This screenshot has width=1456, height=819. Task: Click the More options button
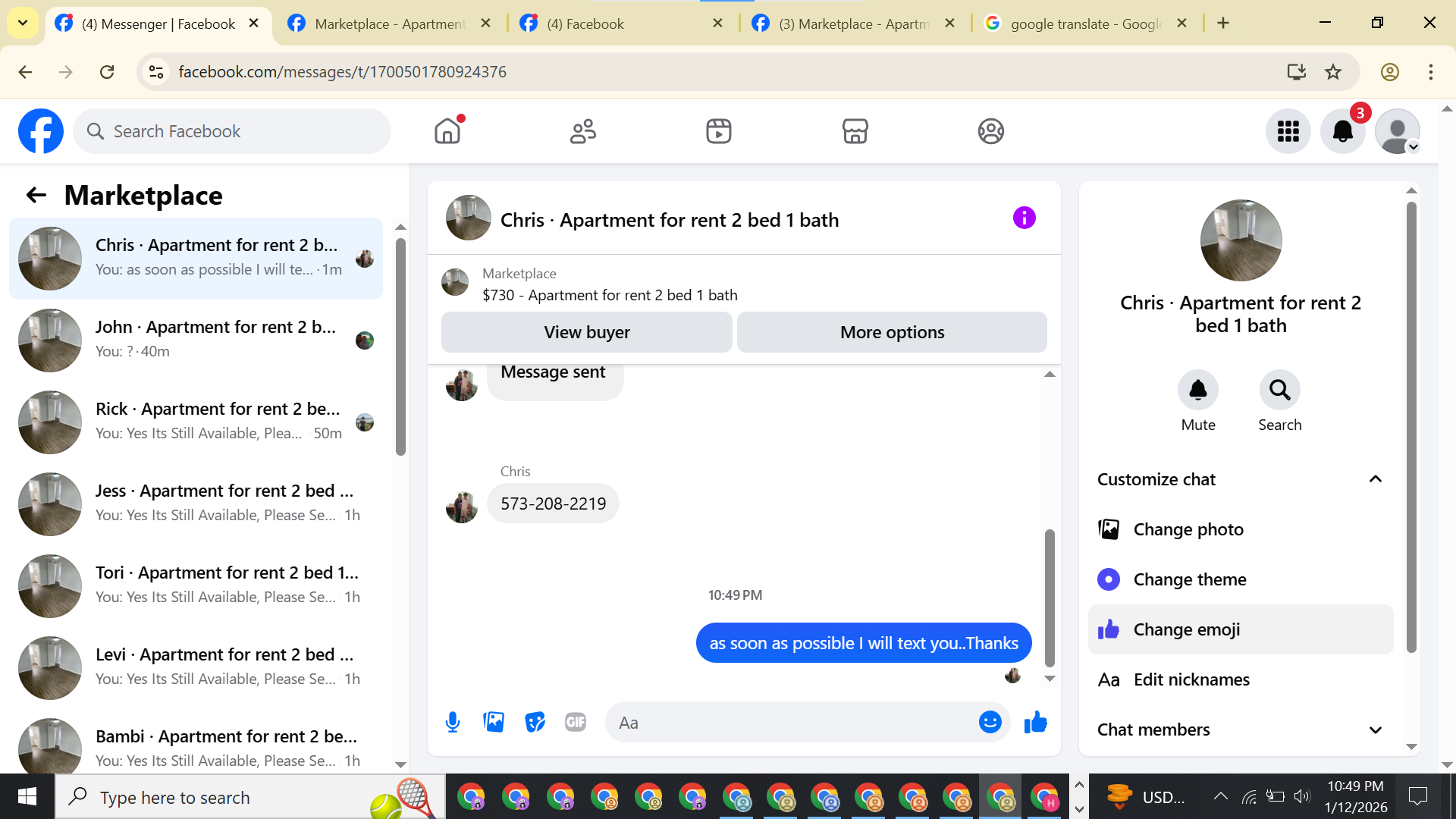[x=892, y=332]
